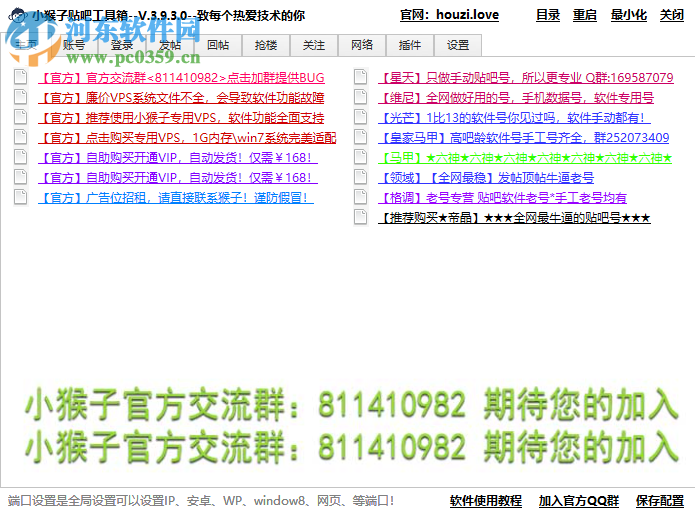
Task: Open 【皇家马甲】高吧龄软件号 link
Action: point(523,138)
